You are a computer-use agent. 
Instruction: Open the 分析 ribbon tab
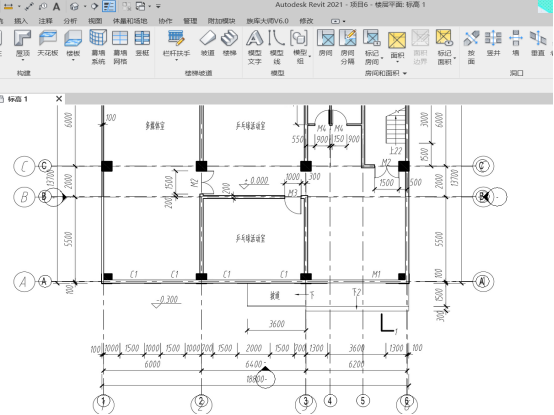click(x=70, y=21)
